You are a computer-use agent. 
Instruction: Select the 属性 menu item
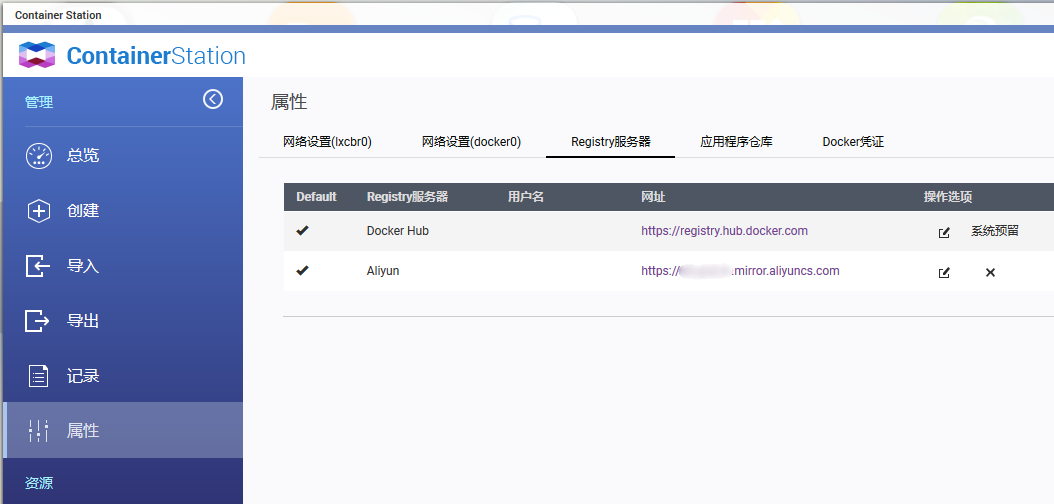tap(123, 430)
